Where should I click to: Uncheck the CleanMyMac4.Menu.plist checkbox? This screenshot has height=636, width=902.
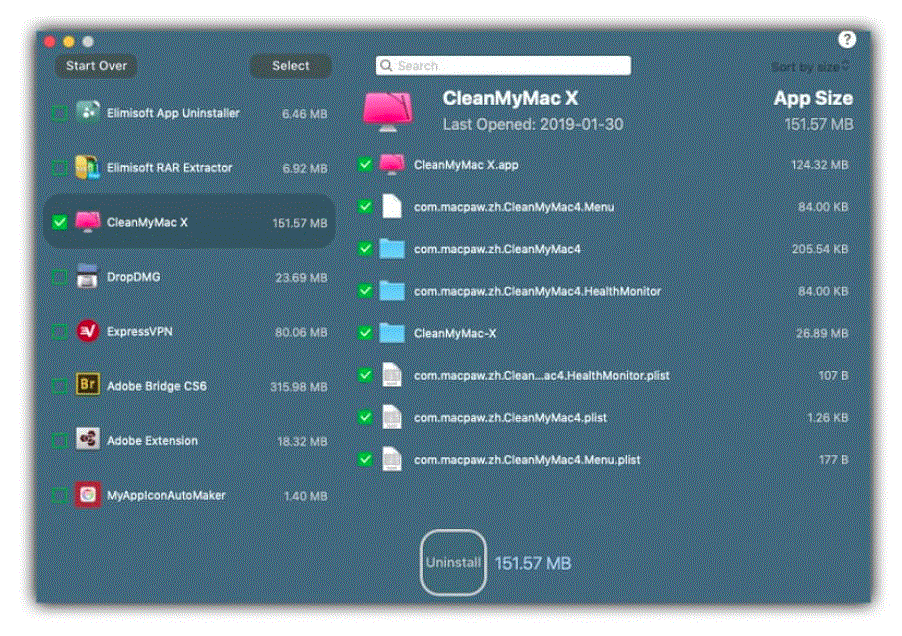[365, 459]
